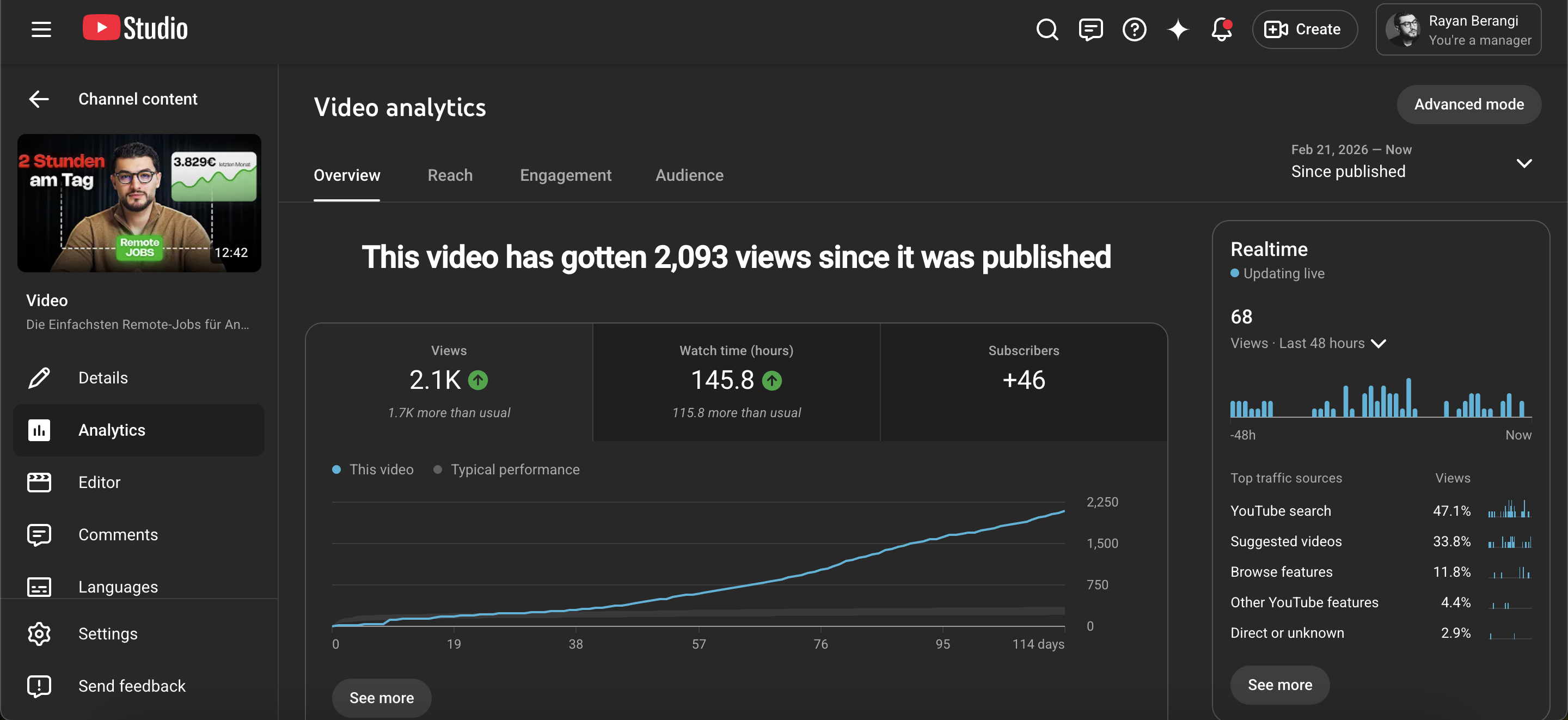This screenshot has width=1568, height=720.
Task: Open Settings gear in sidebar
Action: [x=139, y=633]
